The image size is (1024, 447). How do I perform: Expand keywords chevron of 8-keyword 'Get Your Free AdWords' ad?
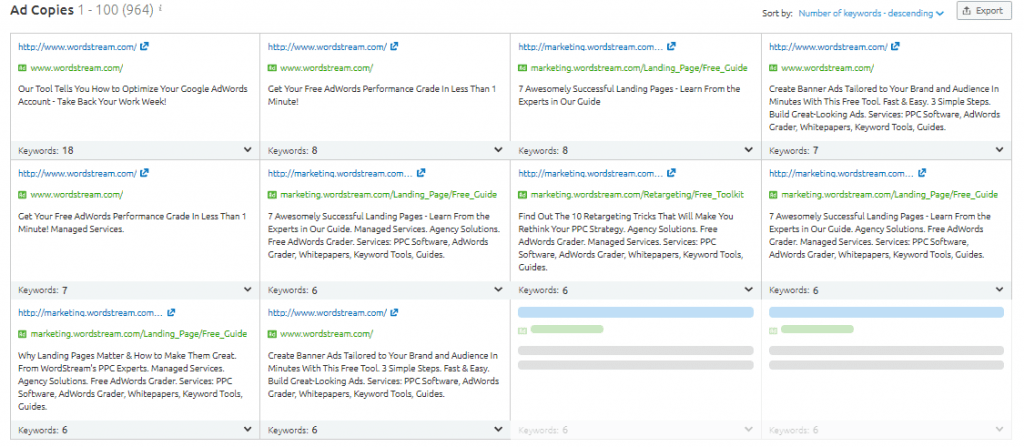tap(498, 150)
